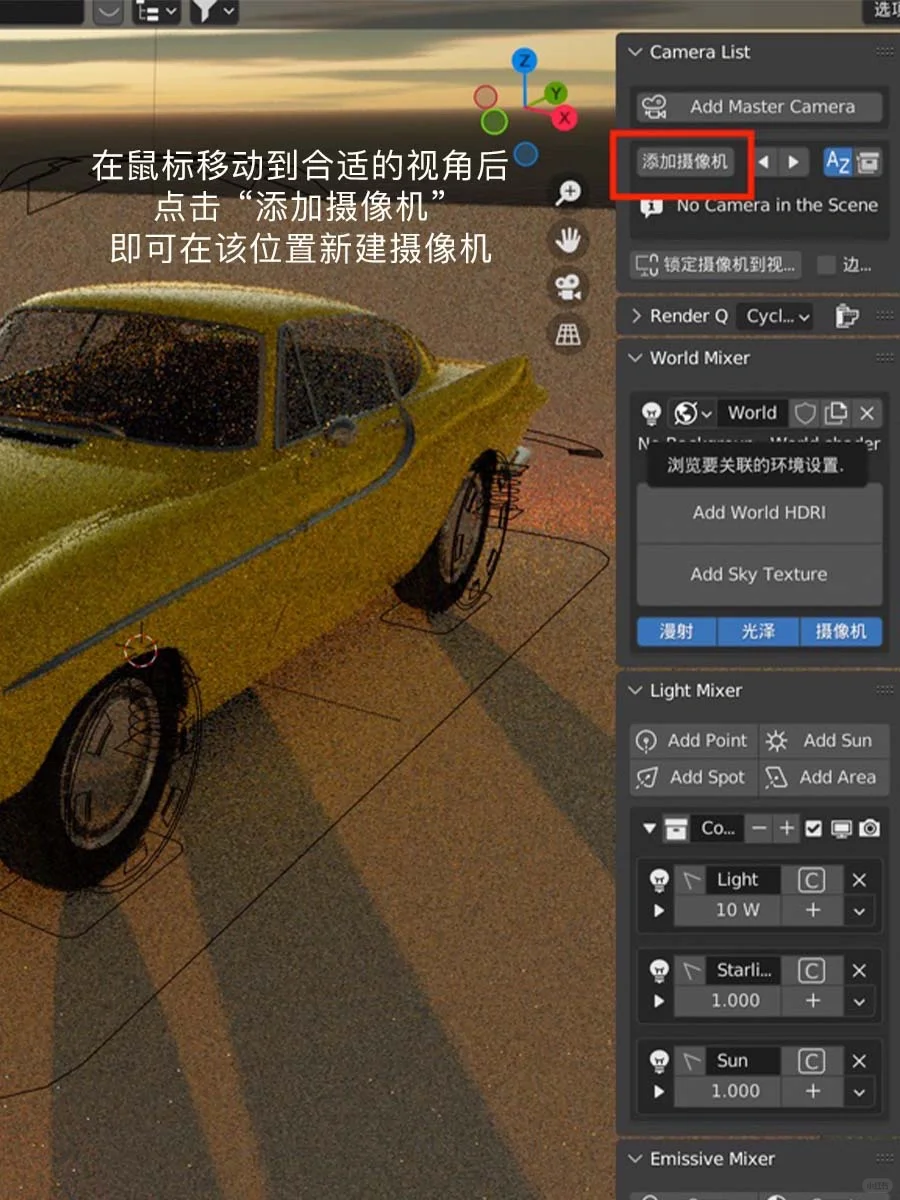The image size is (900, 1200).
Task: Select the hand pan icon in viewport
Action: [x=568, y=239]
